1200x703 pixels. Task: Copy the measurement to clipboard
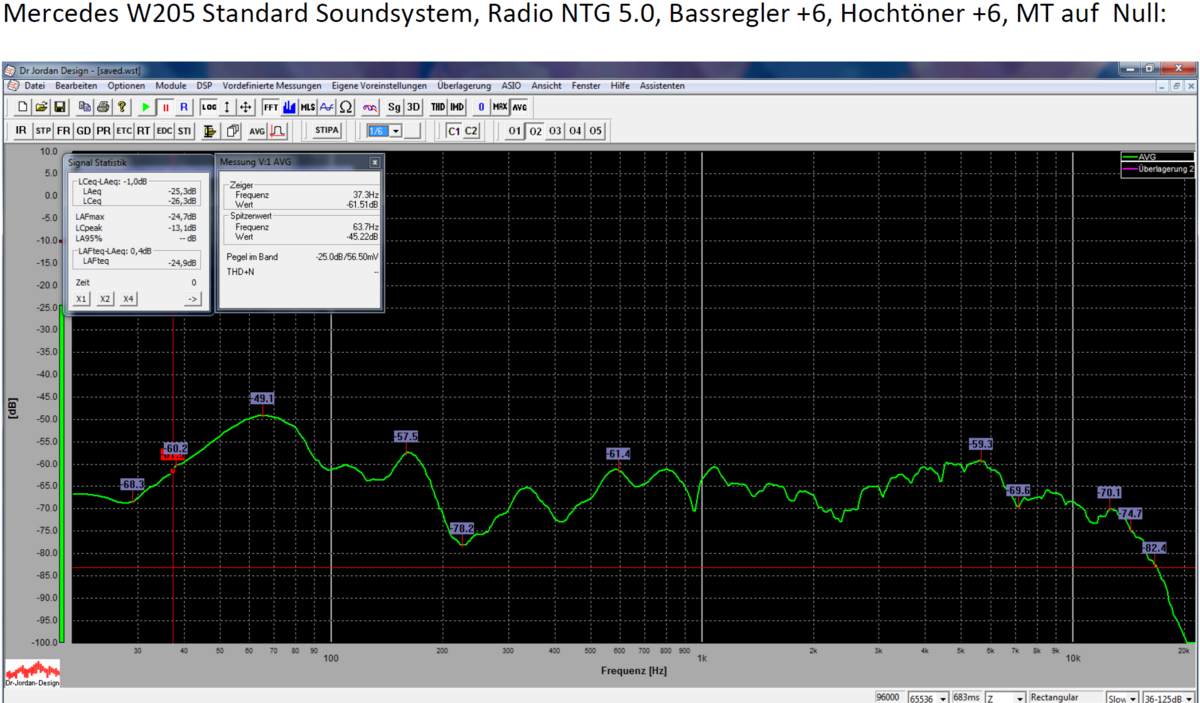pyautogui.click(x=85, y=106)
